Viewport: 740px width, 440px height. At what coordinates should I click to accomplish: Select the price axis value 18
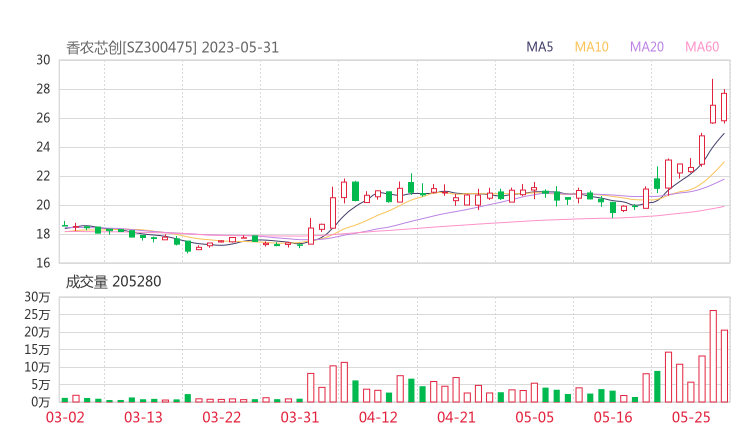[x=43, y=234]
